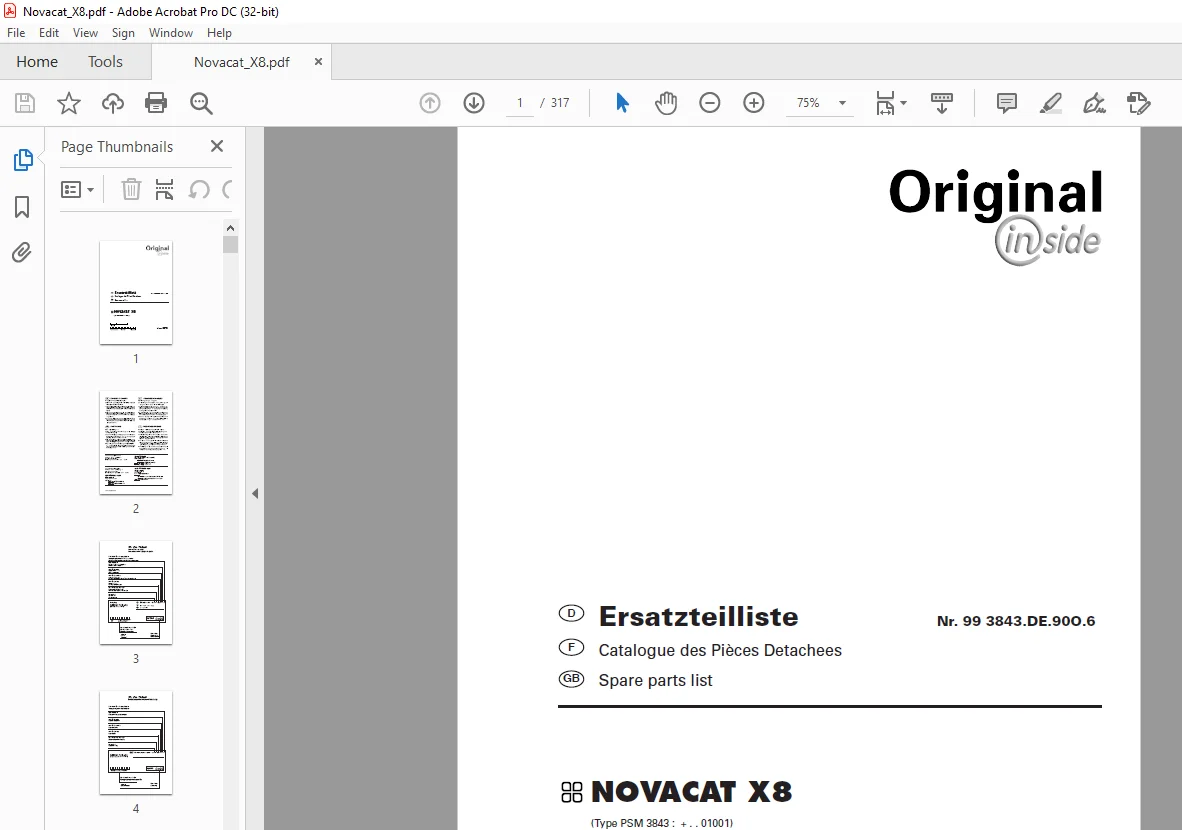Zoom in with plus icon

754,103
